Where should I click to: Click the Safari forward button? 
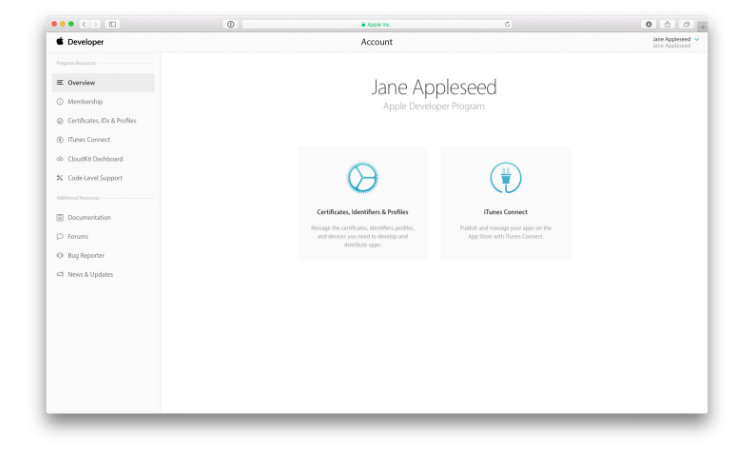click(95, 24)
